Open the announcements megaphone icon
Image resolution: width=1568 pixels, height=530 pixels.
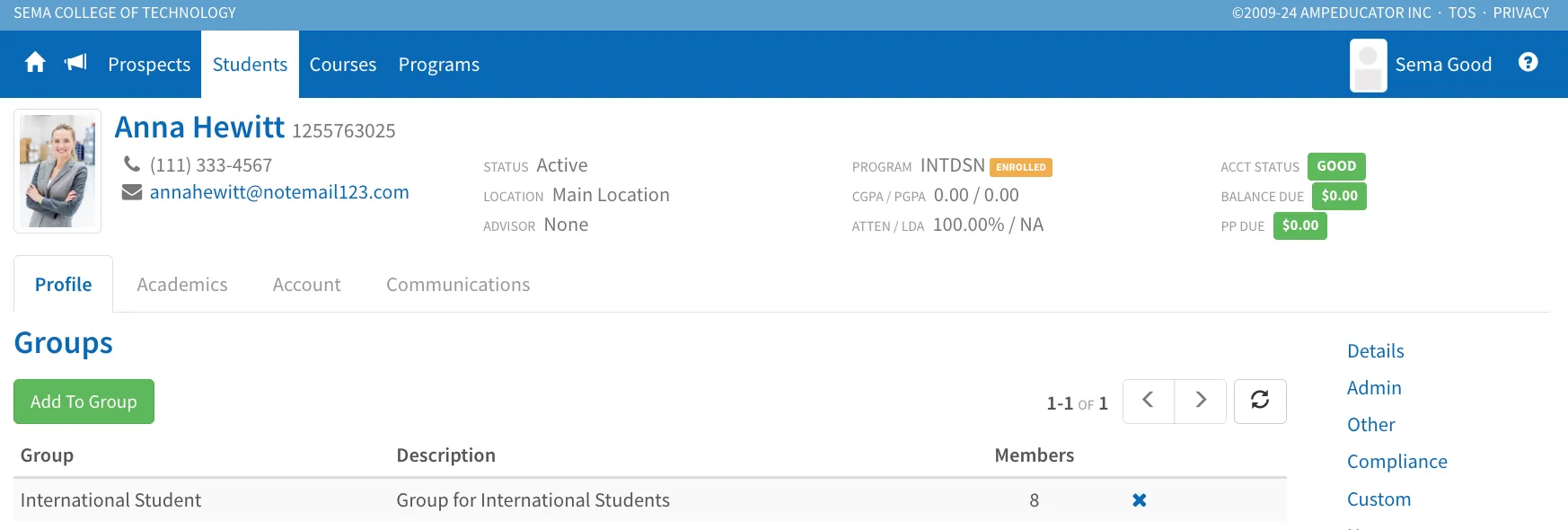click(x=76, y=63)
